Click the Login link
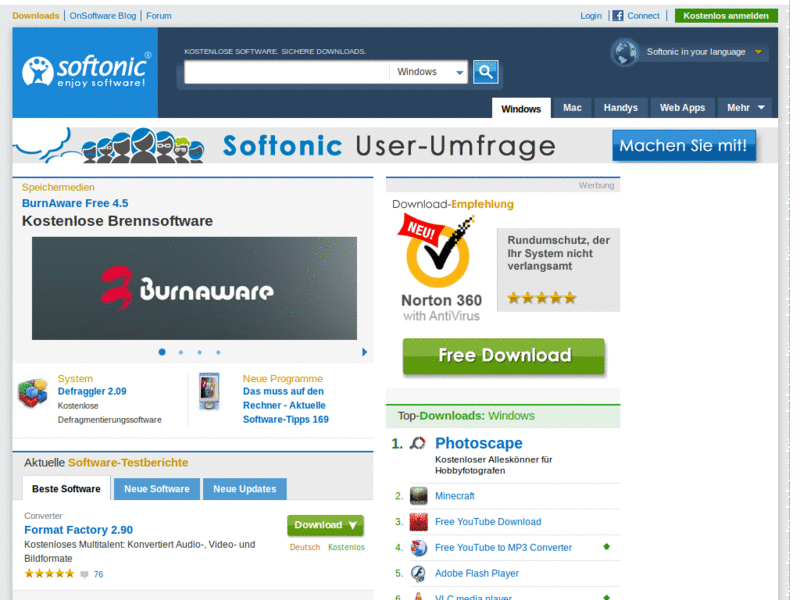This screenshot has height=600, width=800. click(591, 16)
